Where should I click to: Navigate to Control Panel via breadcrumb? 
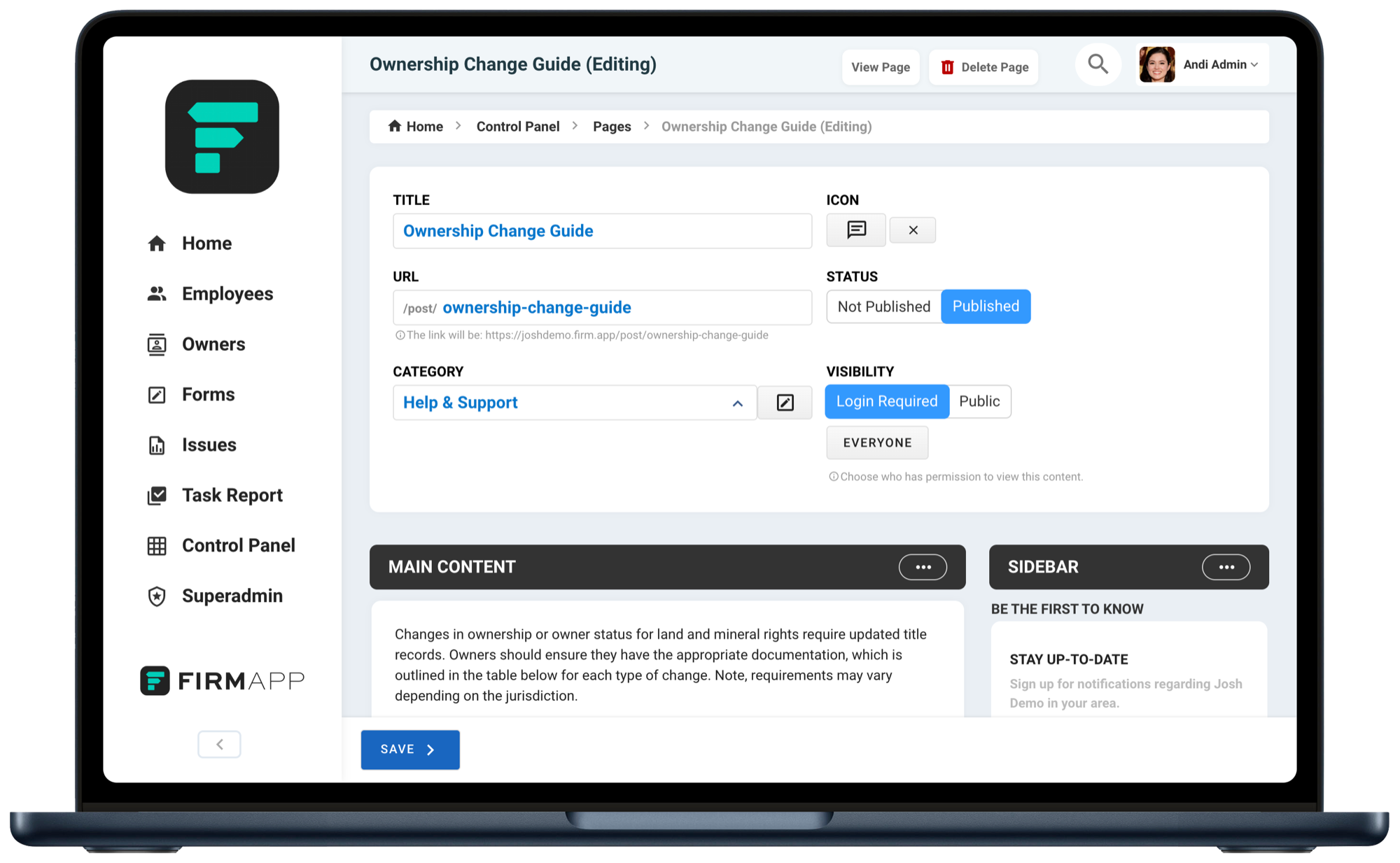pyautogui.click(x=518, y=126)
